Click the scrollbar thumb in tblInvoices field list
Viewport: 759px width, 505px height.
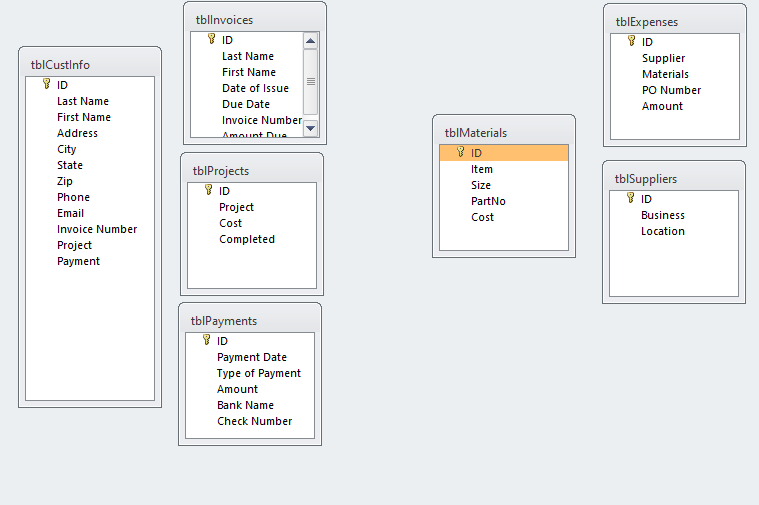tap(310, 81)
